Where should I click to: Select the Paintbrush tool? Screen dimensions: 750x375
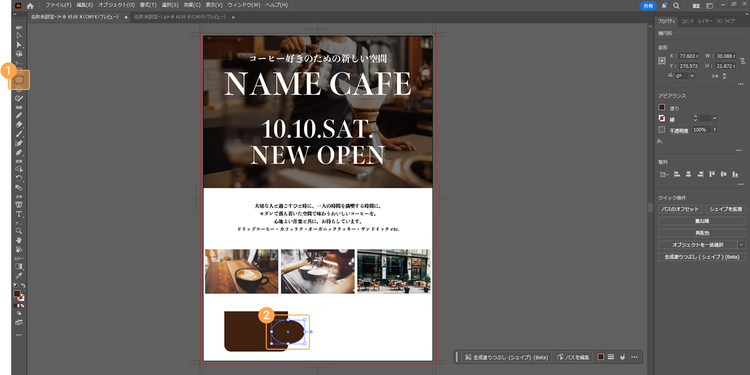[x=19, y=133]
